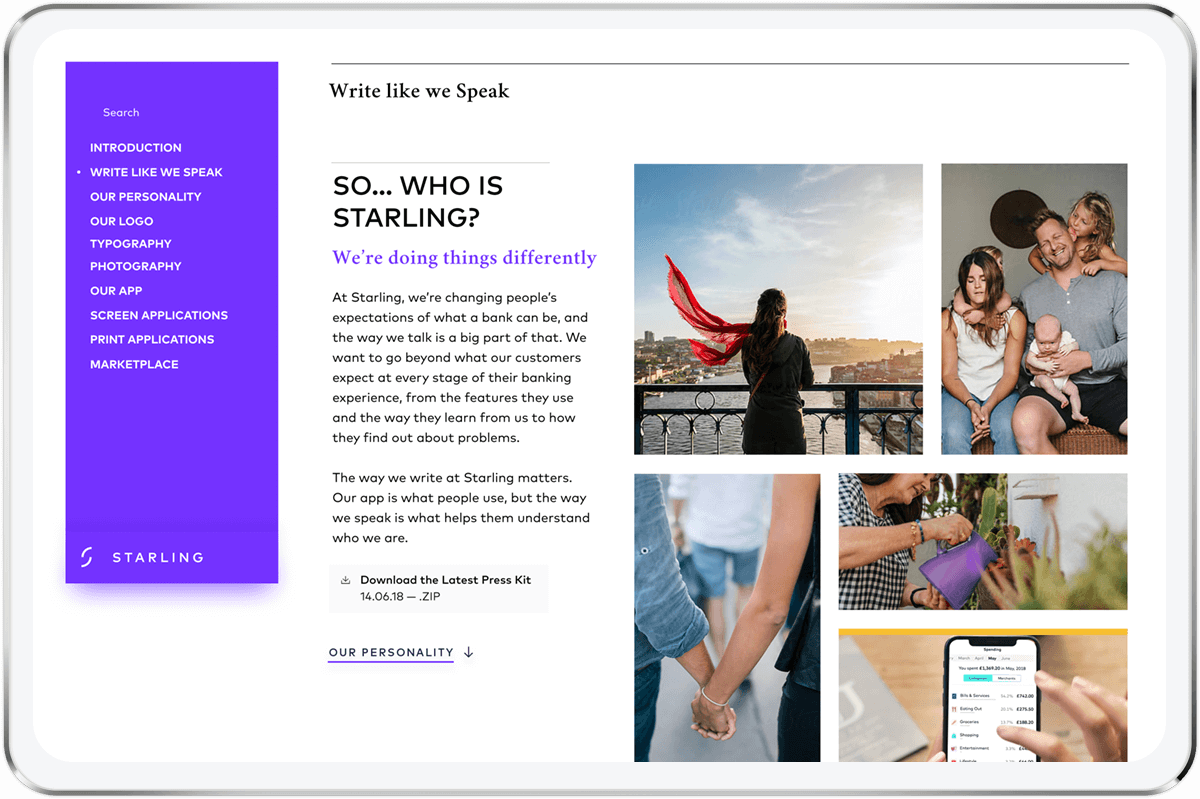
Task: Open Screen Applications section
Action: pyautogui.click(x=159, y=315)
